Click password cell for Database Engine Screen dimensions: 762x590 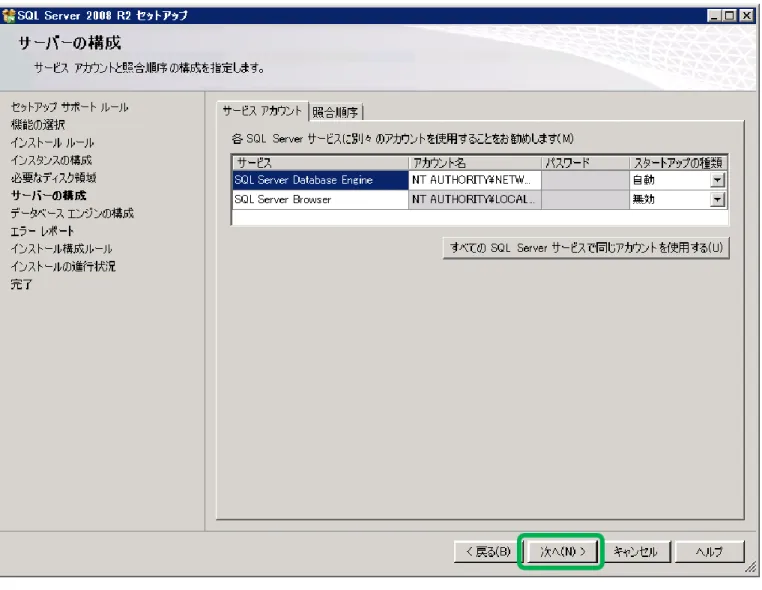(585, 180)
